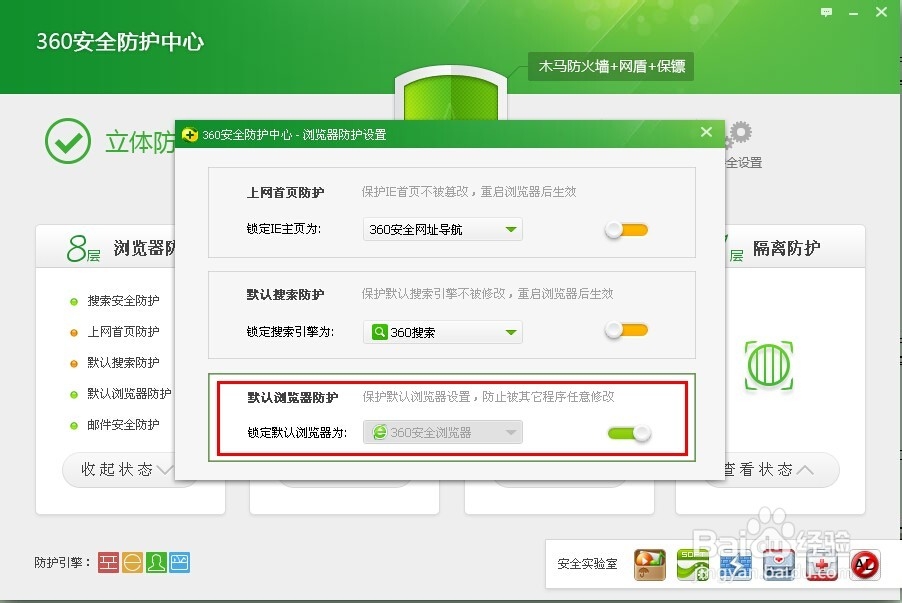This screenshot has width=902, height=603.
Task: Click the red firewall protection engine icon
Action: (108, 562)
